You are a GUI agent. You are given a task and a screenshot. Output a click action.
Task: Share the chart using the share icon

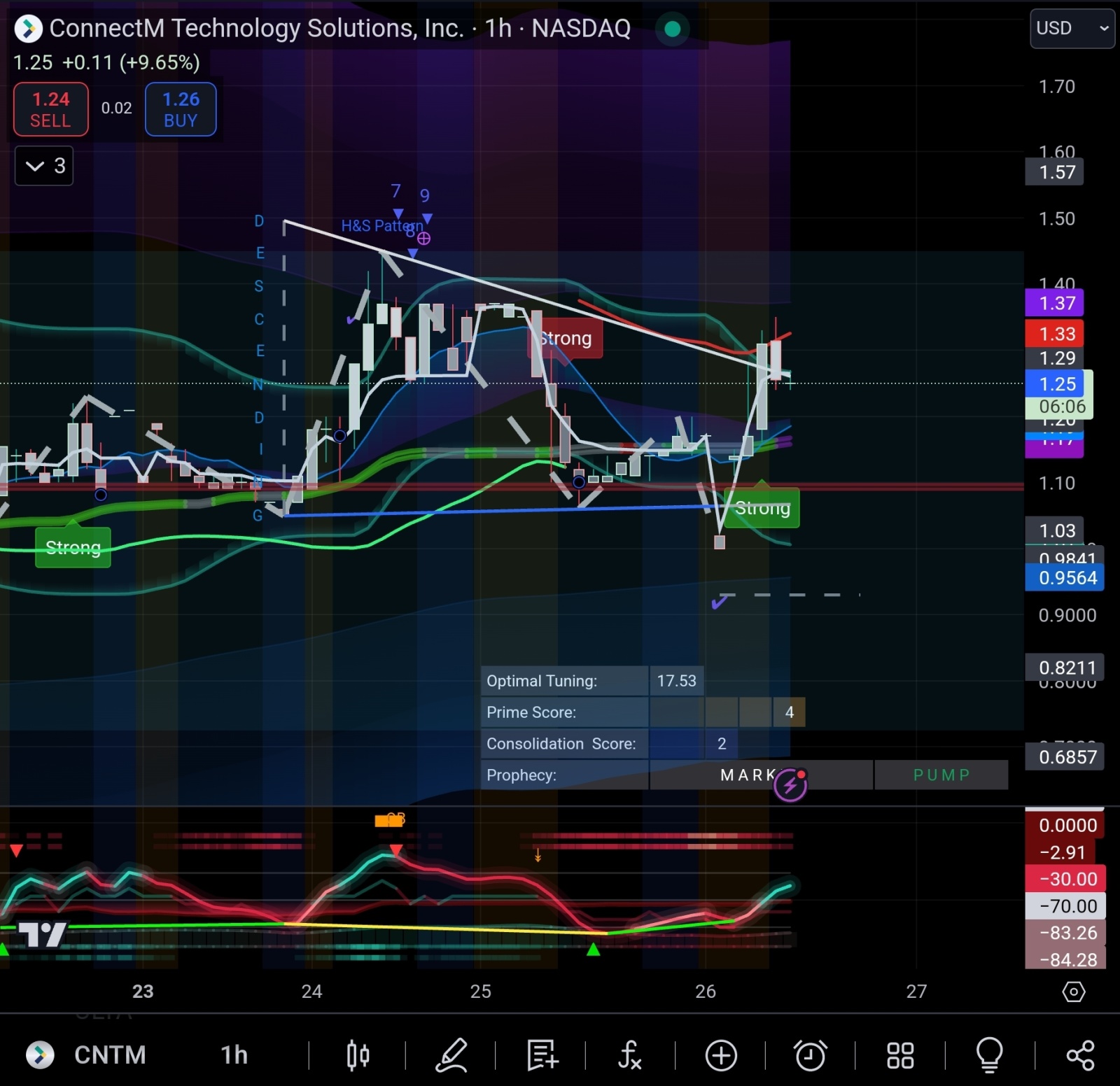click(x=1080, y=1055)
